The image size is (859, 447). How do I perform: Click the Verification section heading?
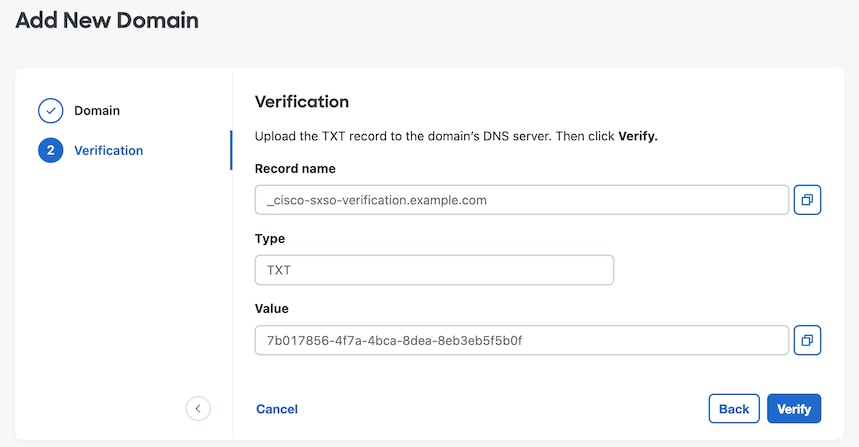(x=302, y=101)
